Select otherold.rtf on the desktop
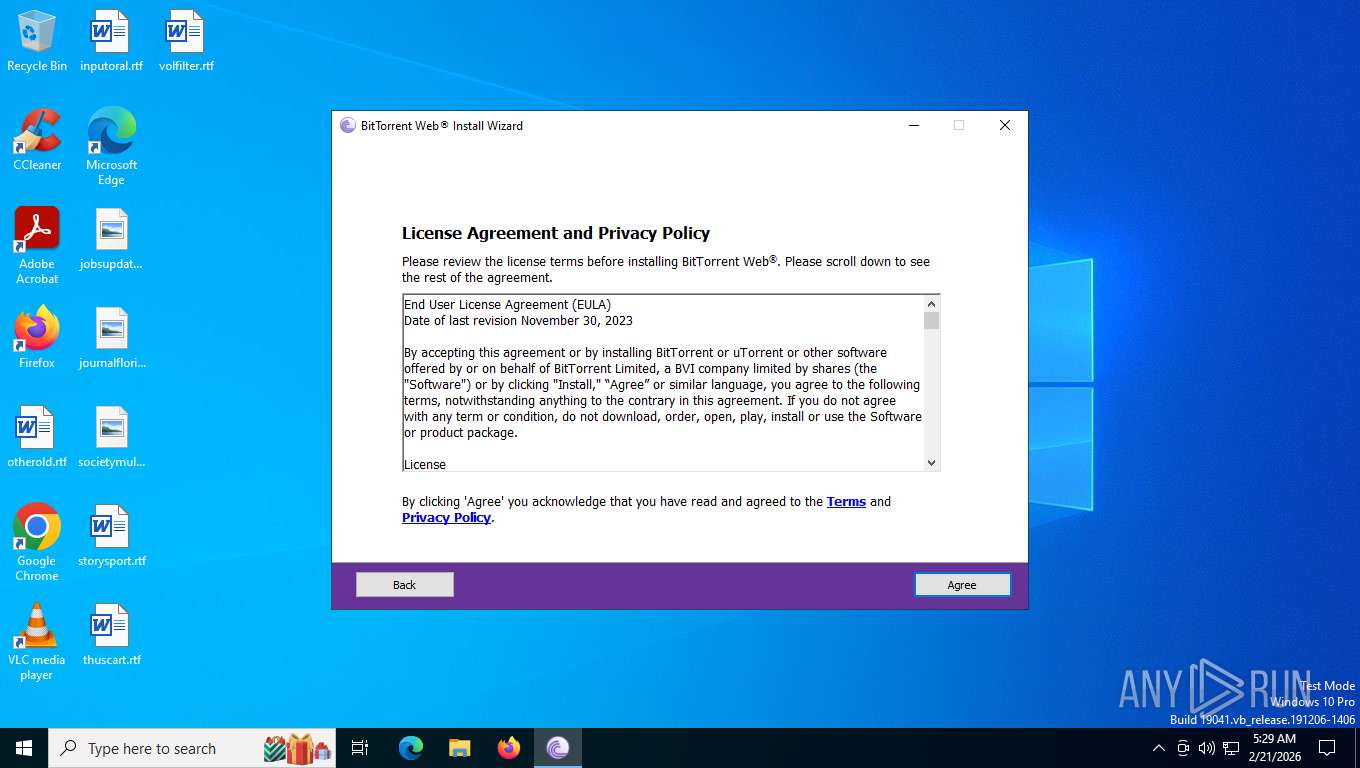 tap(37, 437)
